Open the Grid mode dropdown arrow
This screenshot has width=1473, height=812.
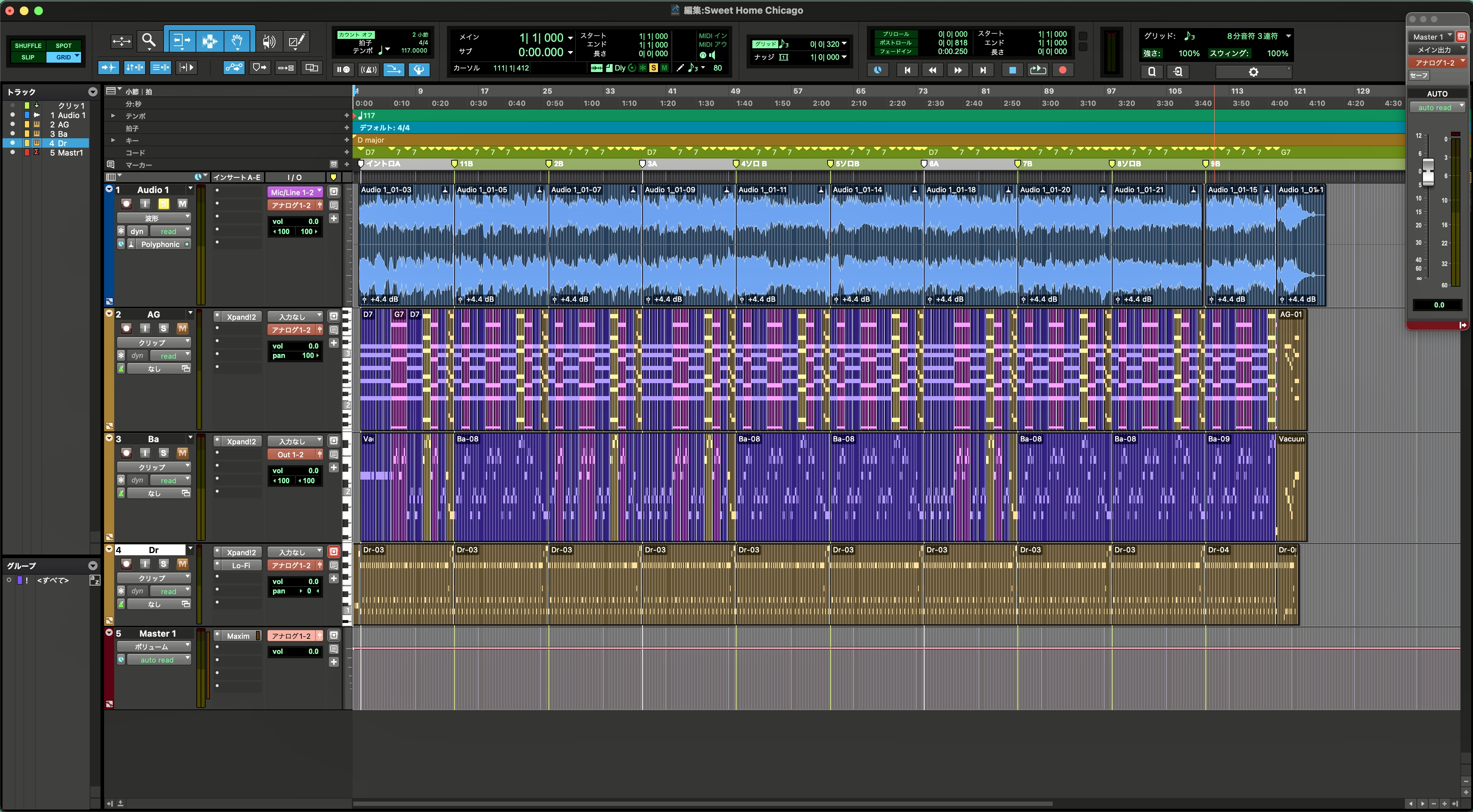(x=77, y=56)
